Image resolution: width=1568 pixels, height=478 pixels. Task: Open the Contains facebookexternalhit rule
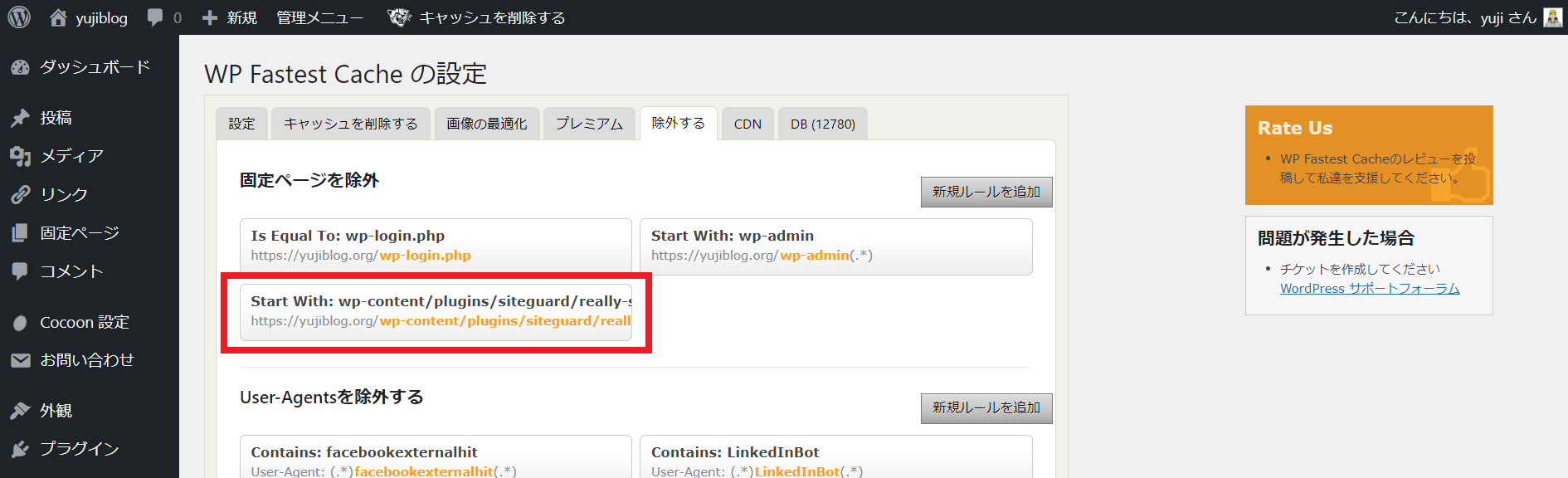[x=436, y=457]
